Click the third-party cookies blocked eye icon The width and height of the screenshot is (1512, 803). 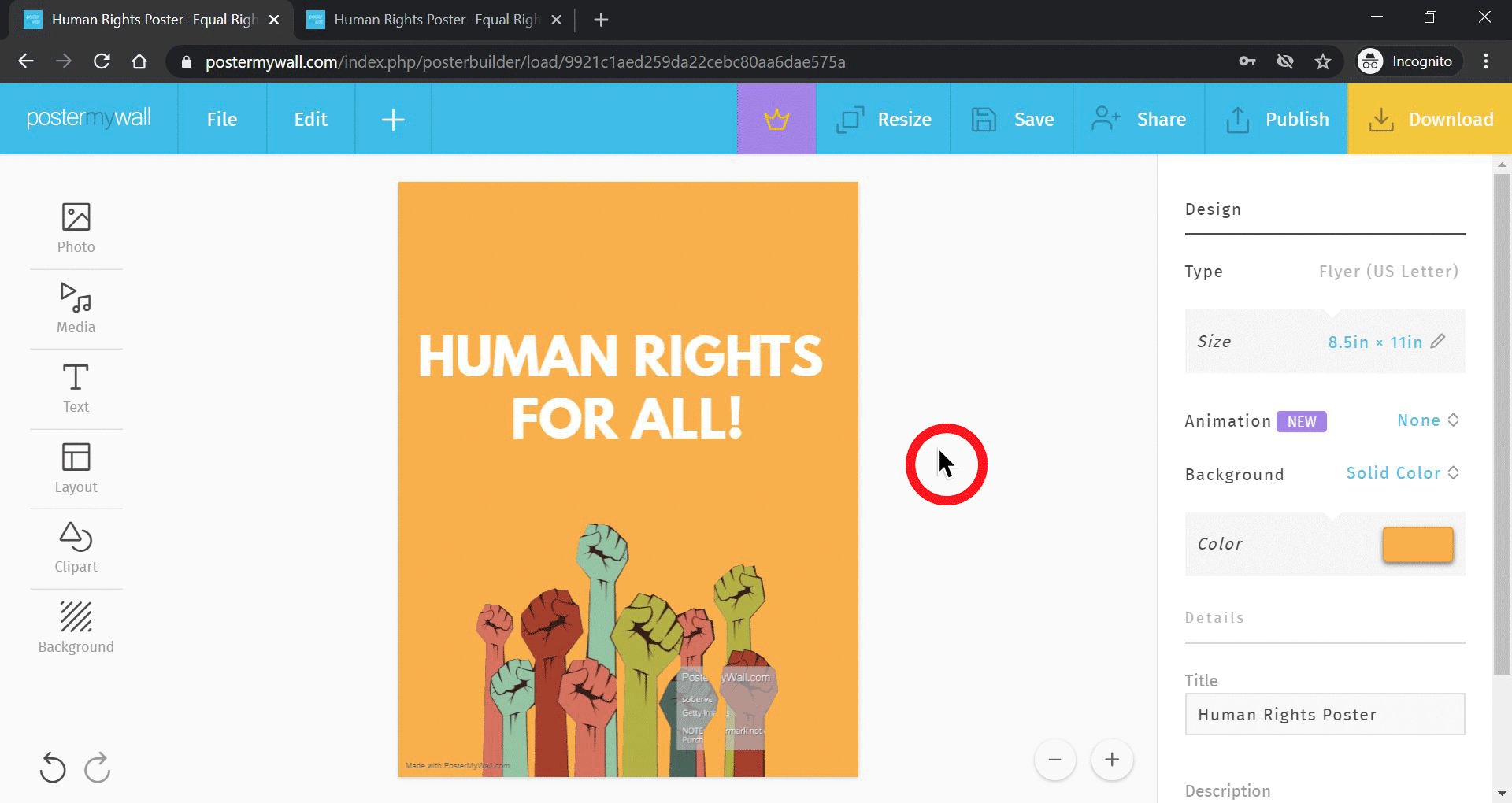[1285, 61]
